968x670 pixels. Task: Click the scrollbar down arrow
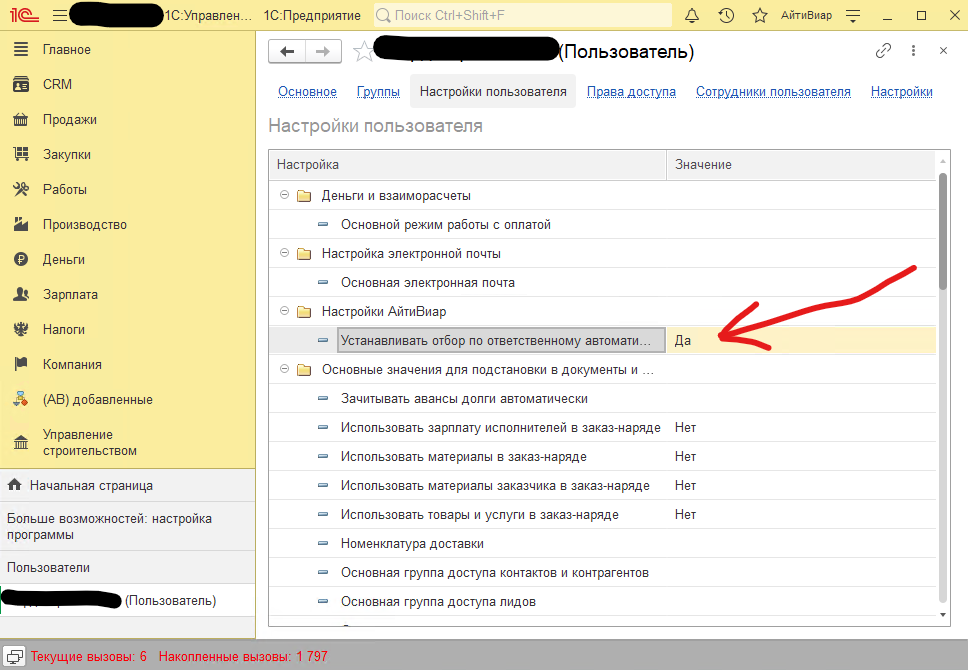pos(943,614)
